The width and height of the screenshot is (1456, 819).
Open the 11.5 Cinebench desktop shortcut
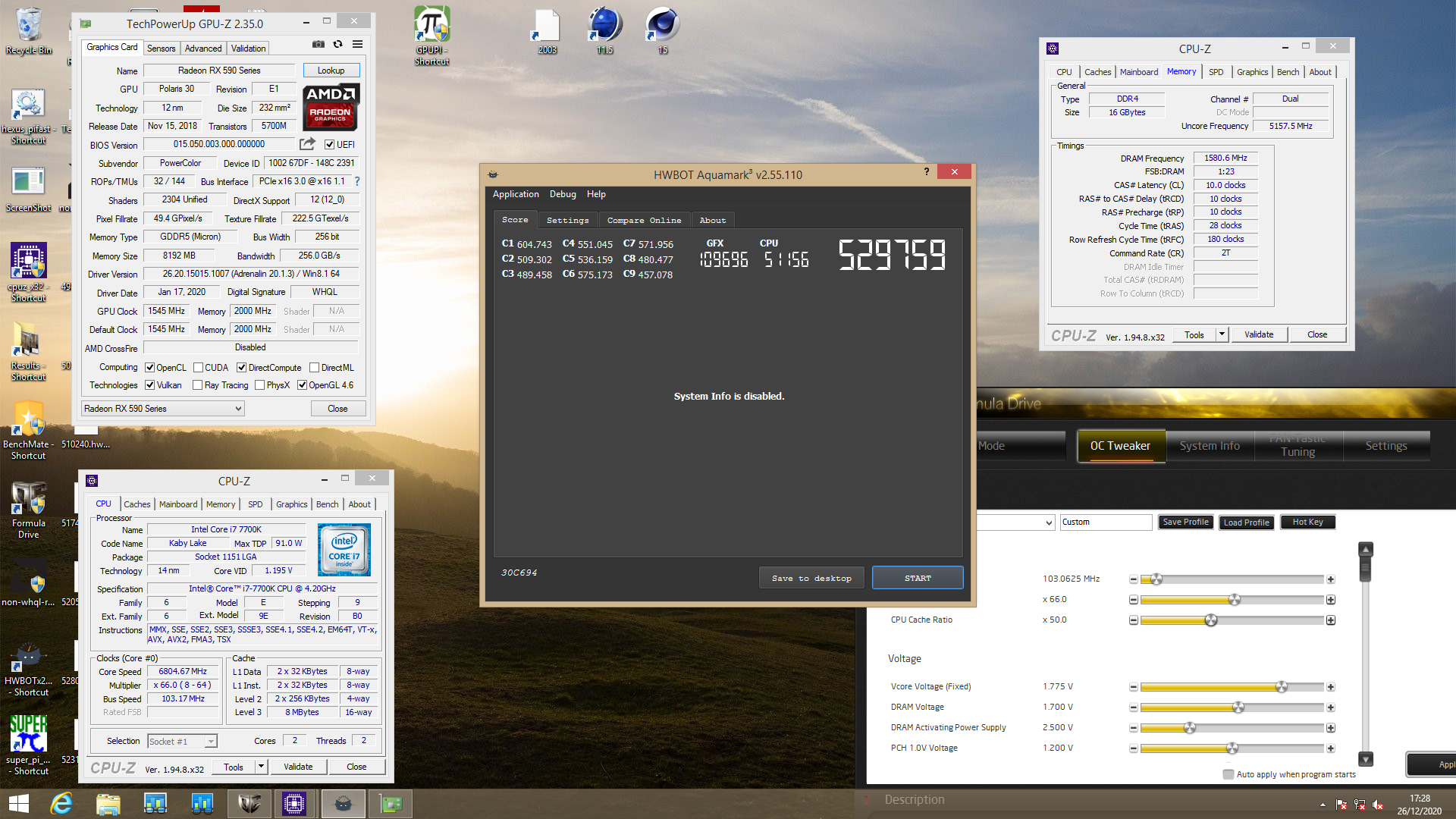pos(604,31)
